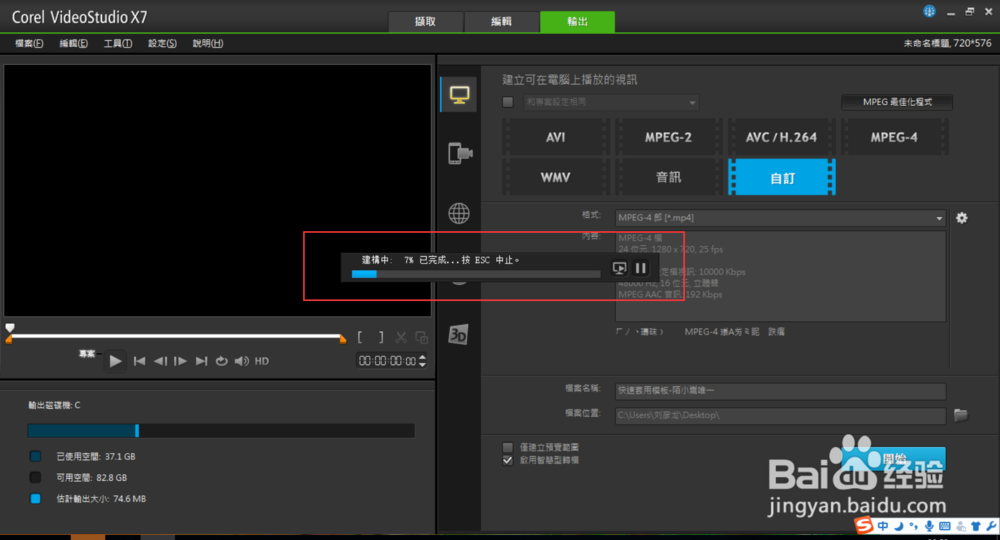The height and width of the screenshot is (540, 1000).
Task: Uncheck the Smart Render checkbox
Action: tap(508, 460)
